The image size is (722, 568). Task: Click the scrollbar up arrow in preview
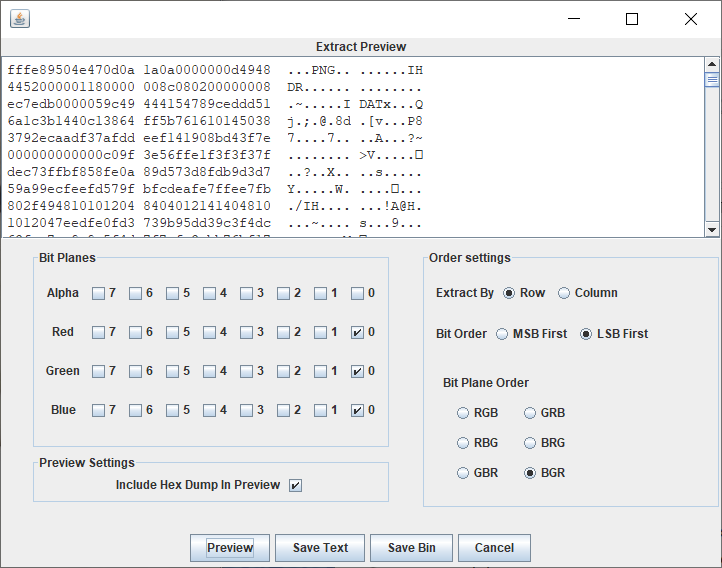(x=712, y=64)
